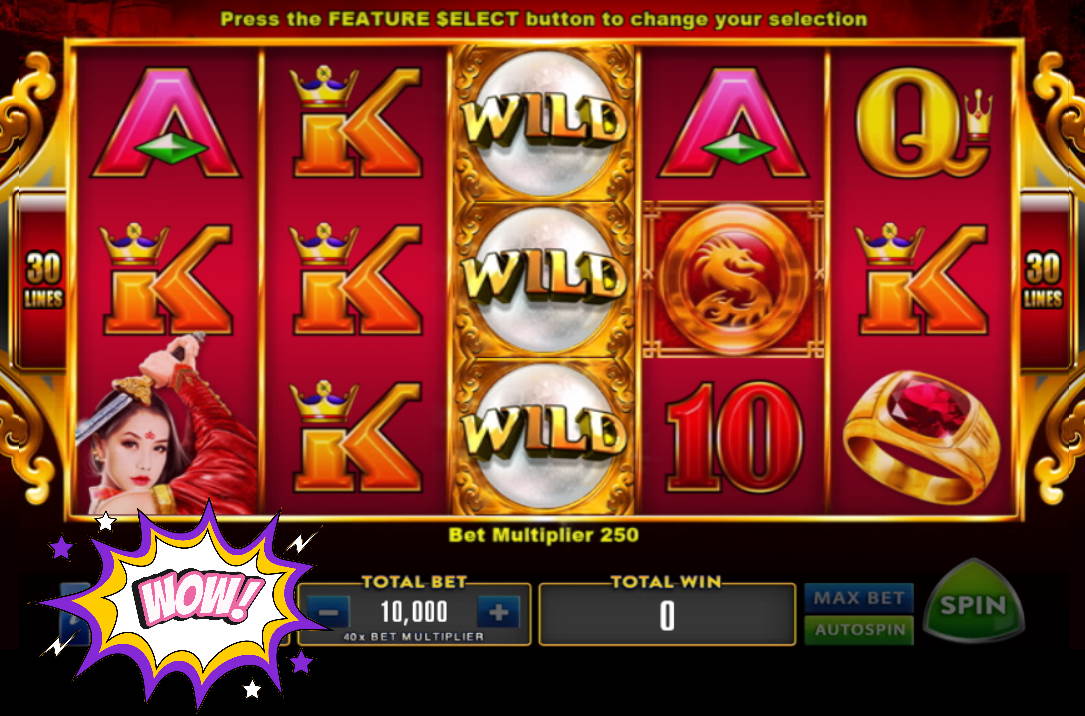Click the red 10 symbol

coord(734,436)
